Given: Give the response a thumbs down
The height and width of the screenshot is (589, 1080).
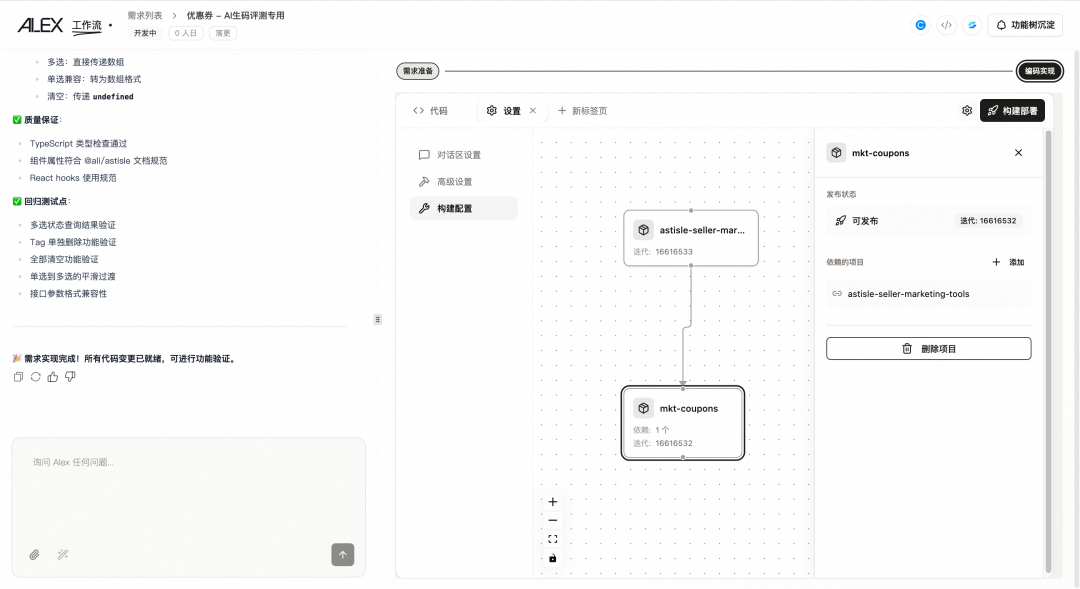Looking at the screenshot, I should click(x=70, y=377).
